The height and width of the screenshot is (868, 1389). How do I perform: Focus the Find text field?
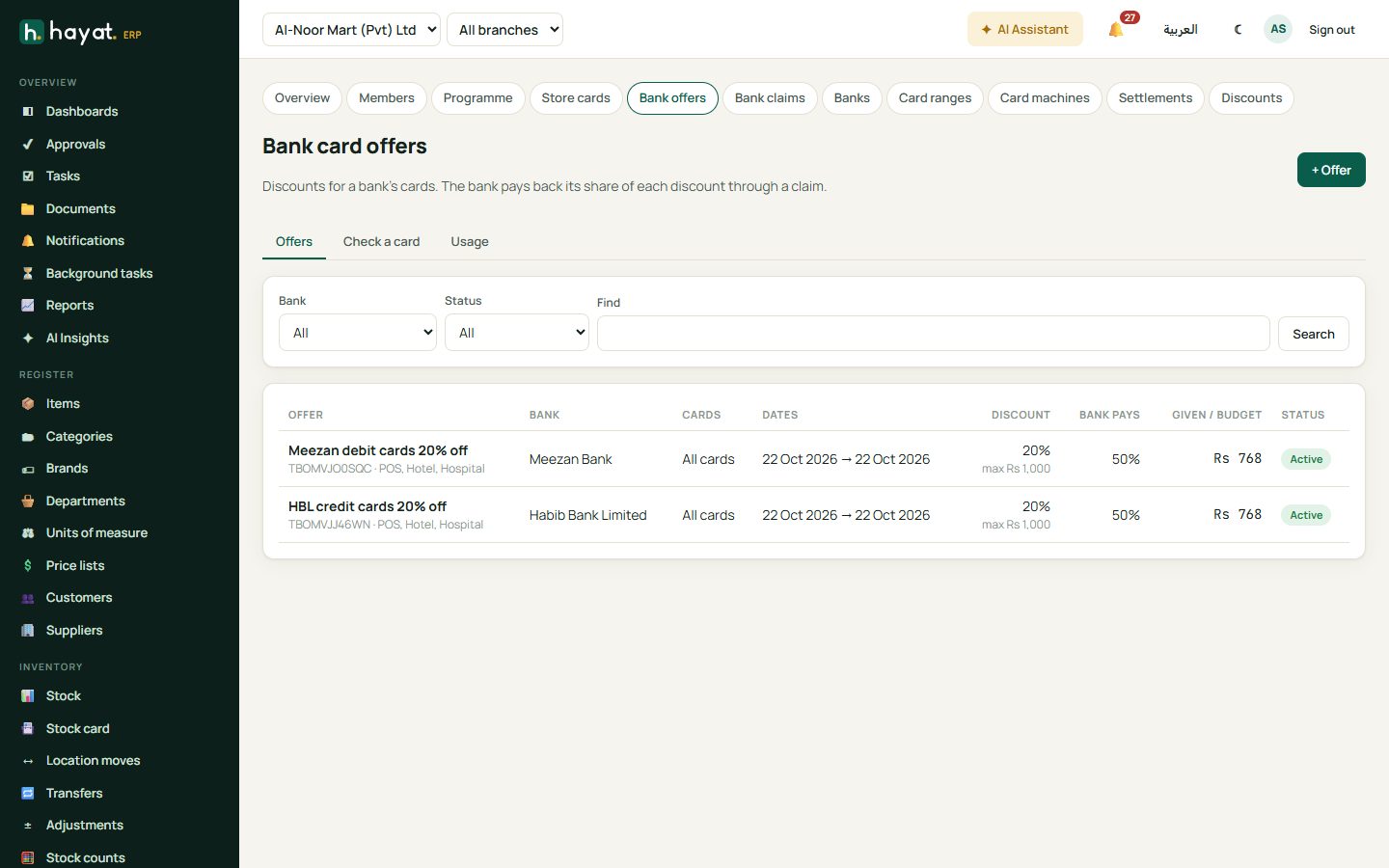point(933,334)
